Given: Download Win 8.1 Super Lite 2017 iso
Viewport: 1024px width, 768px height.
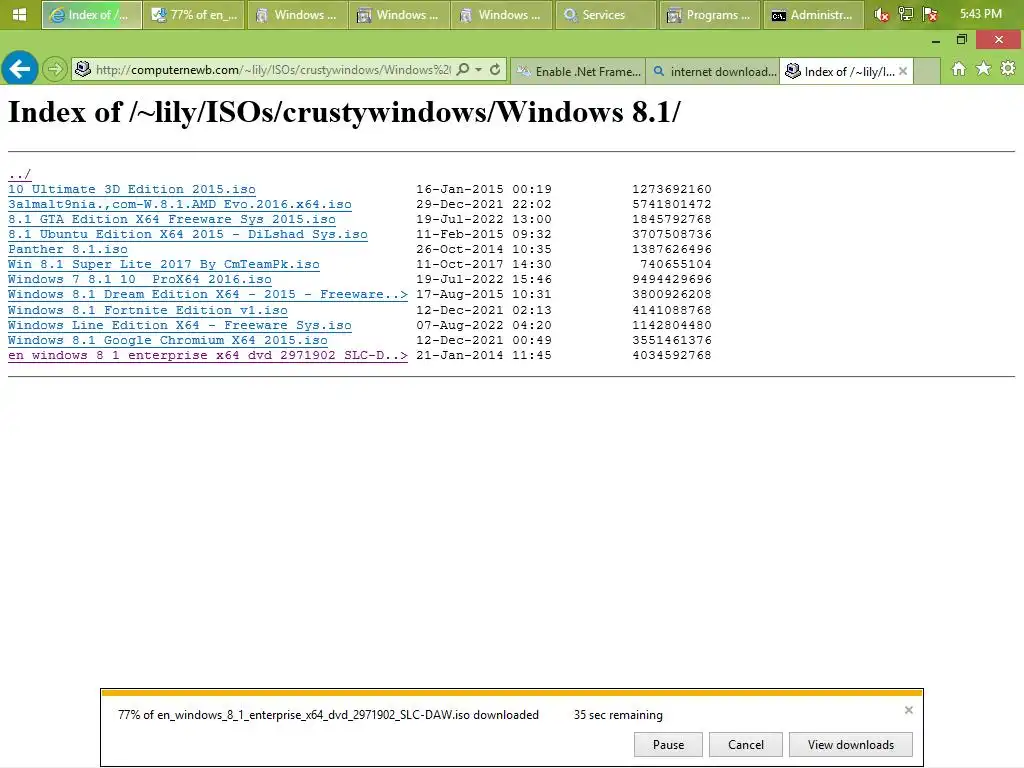Looking at the screenshot, I should [164, 264].
